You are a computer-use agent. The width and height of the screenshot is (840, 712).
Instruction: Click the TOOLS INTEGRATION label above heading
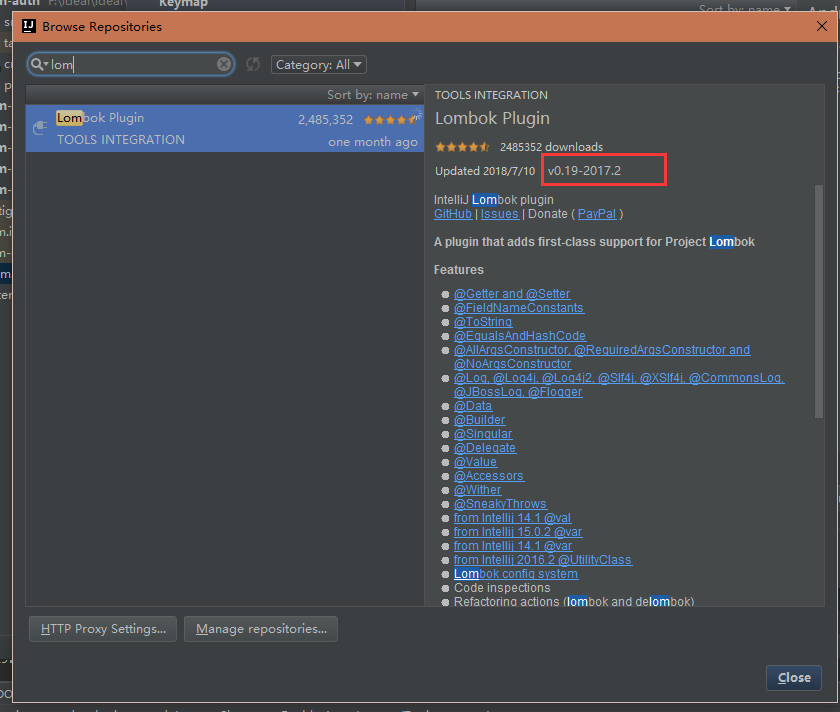tap(491, 95)
